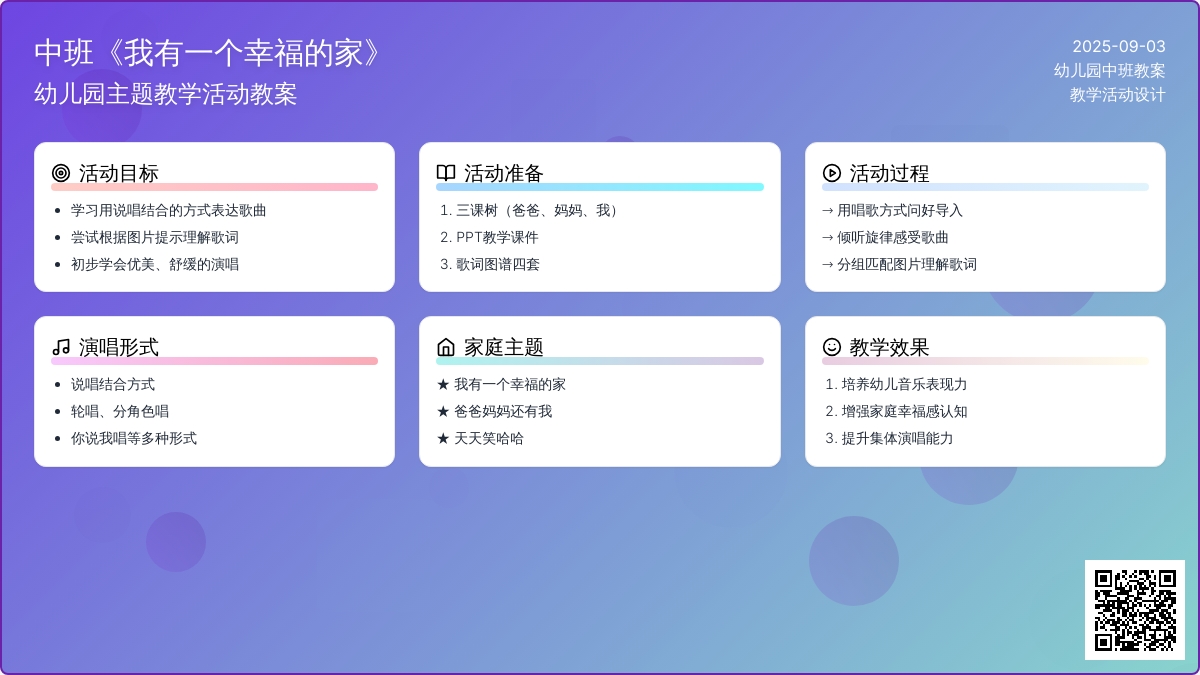Image resolution: width=1200 pixels, height=675 pixels.
Task: Click the bullet 学习用说唱结合的方式表达歌曲
Action: tap(169, 210)
